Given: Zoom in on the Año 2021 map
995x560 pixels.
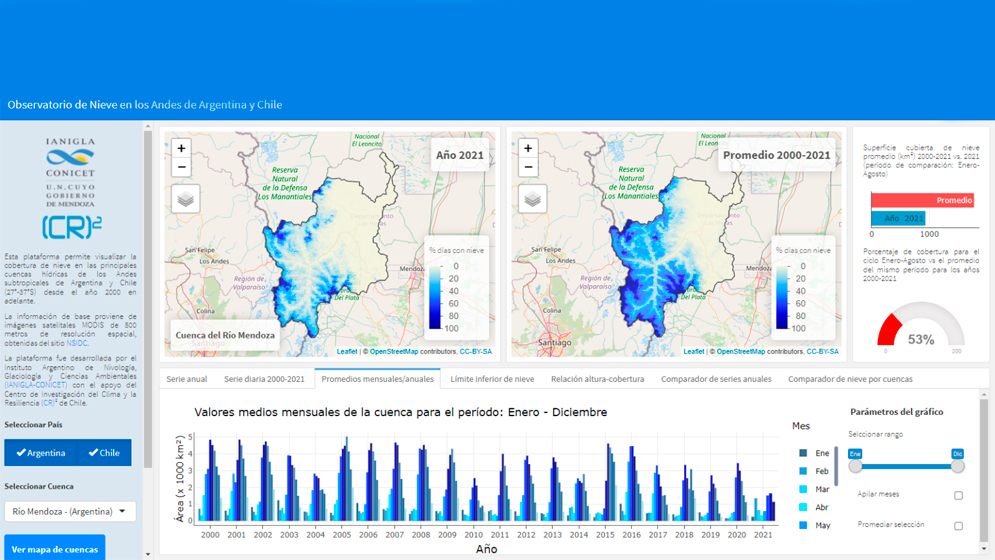Looking at the screenshot, I should point(181,148).
